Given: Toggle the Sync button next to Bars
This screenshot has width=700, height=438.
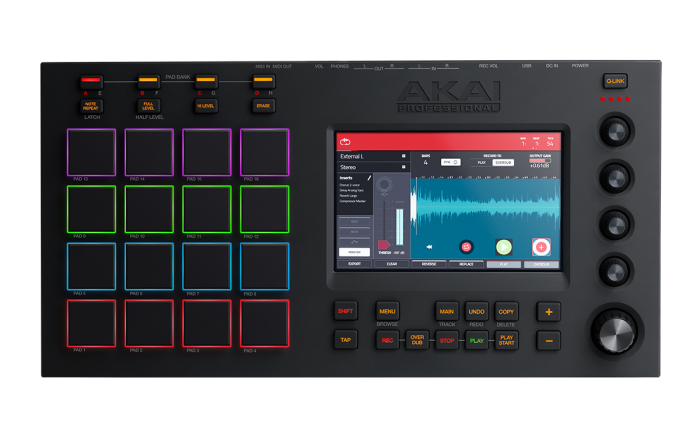Looking at the screenshot, I should coord(450,162).
